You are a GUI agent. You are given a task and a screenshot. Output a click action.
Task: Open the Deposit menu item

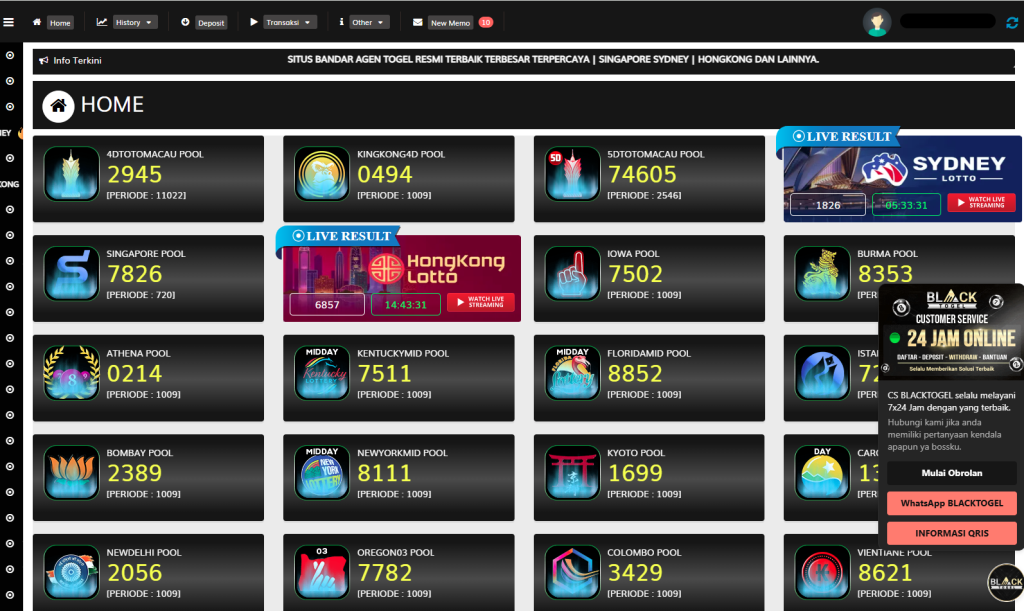[211, 23]
